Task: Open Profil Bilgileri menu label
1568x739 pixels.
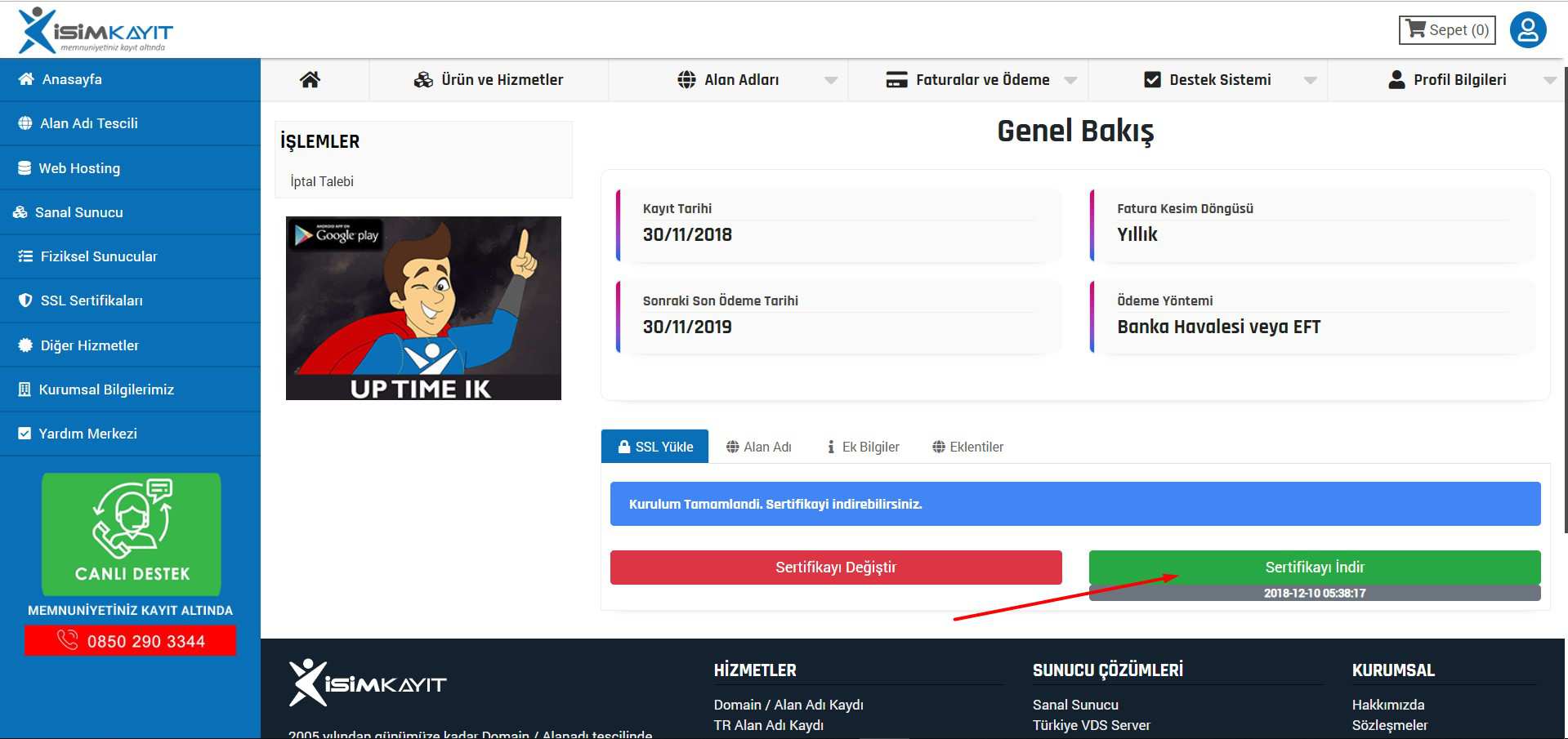Action: pos(1459,79)
